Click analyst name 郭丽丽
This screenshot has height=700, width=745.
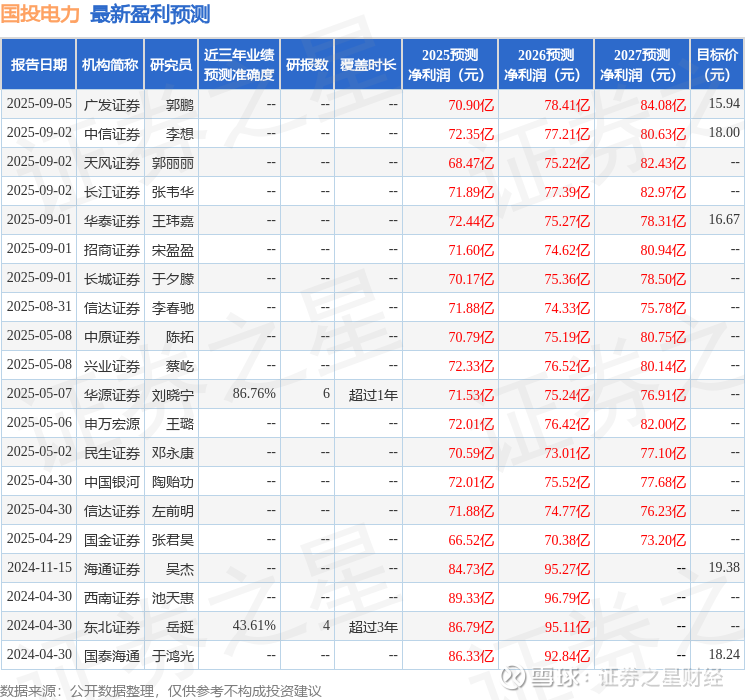pos(172,163)
